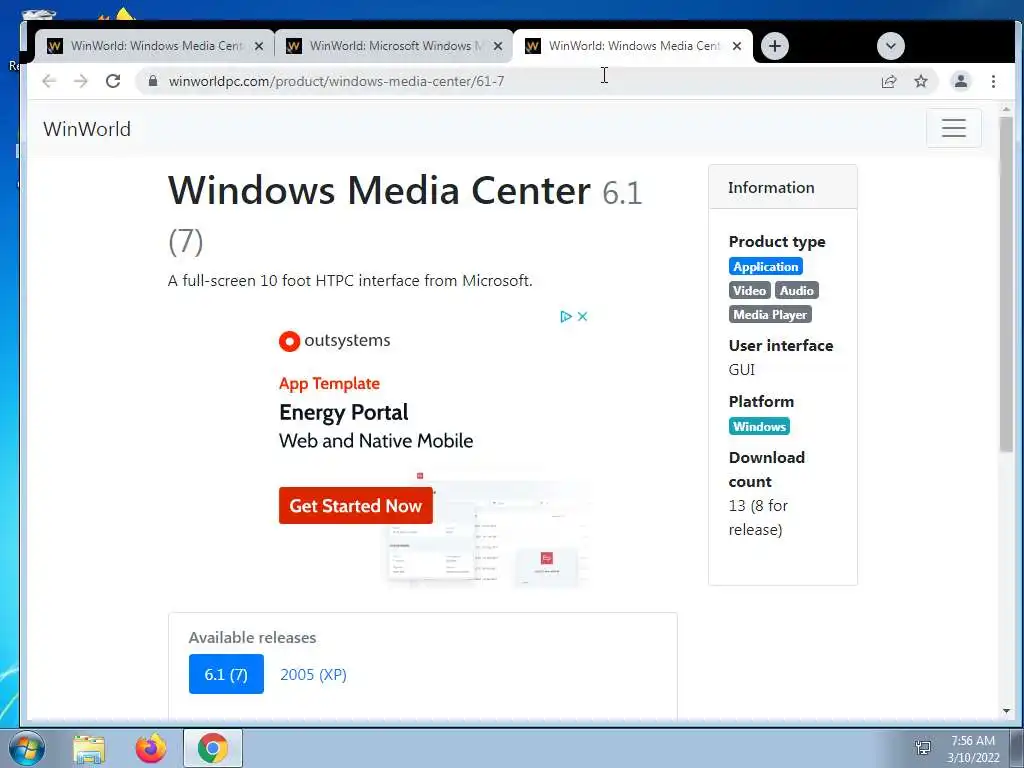
Task: Switch to WinWorld: Microsoft Windows tab
Action: (x=394, y=46)
